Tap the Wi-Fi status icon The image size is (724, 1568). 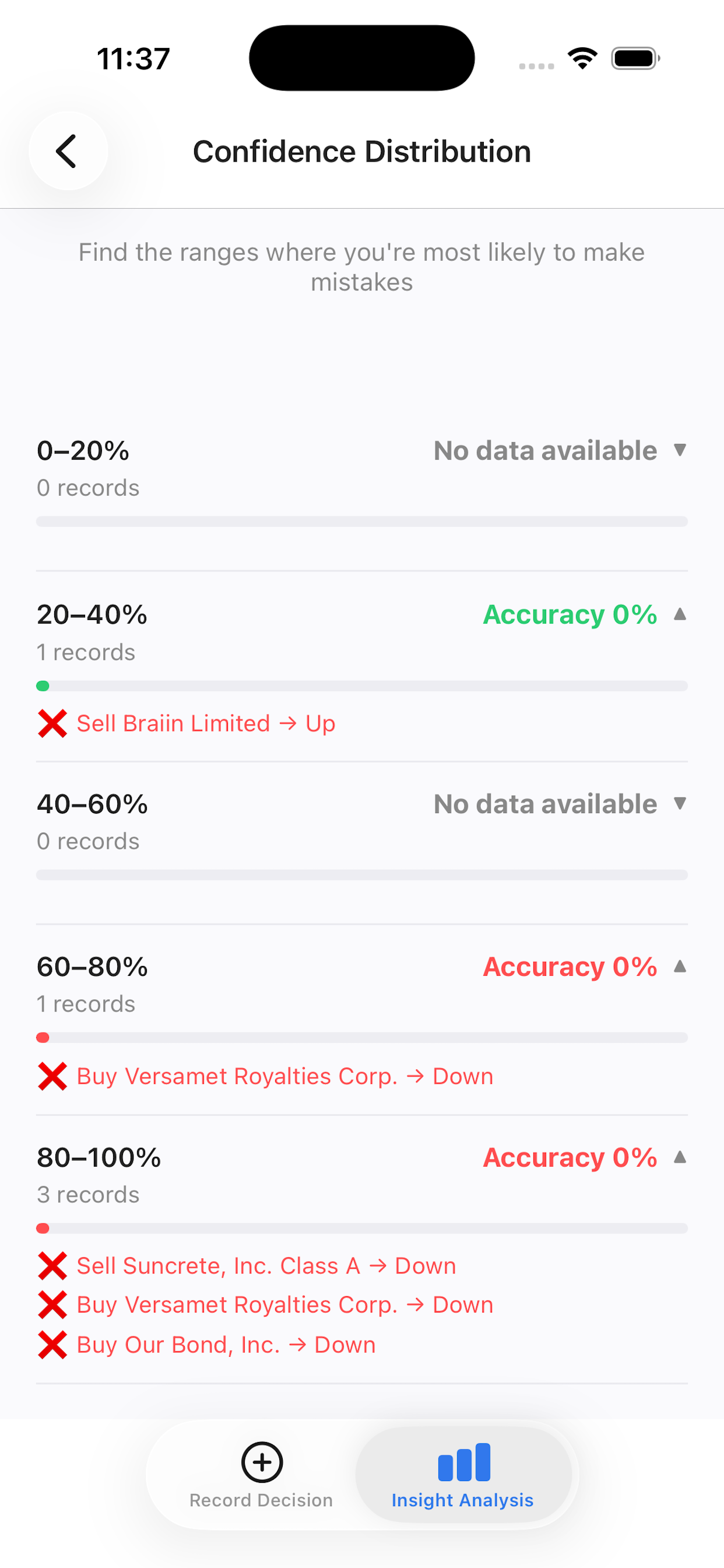582,58
